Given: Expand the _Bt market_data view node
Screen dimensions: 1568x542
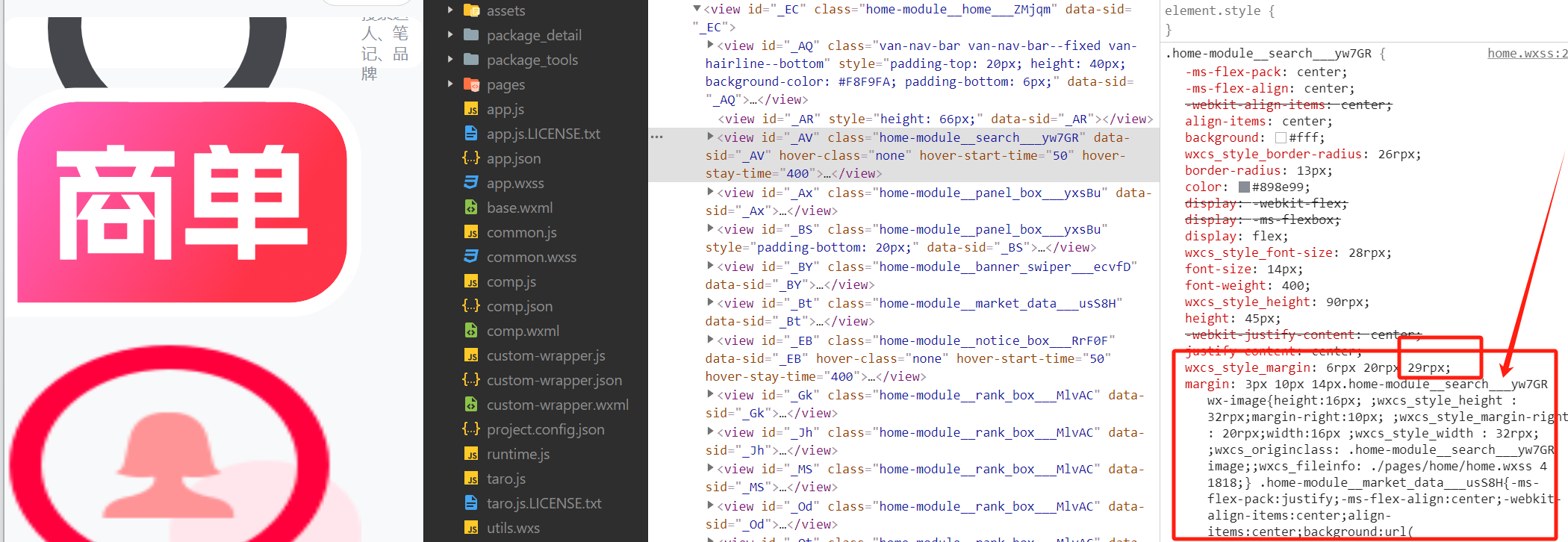Looking at the screenshot, I should (710, 302).
